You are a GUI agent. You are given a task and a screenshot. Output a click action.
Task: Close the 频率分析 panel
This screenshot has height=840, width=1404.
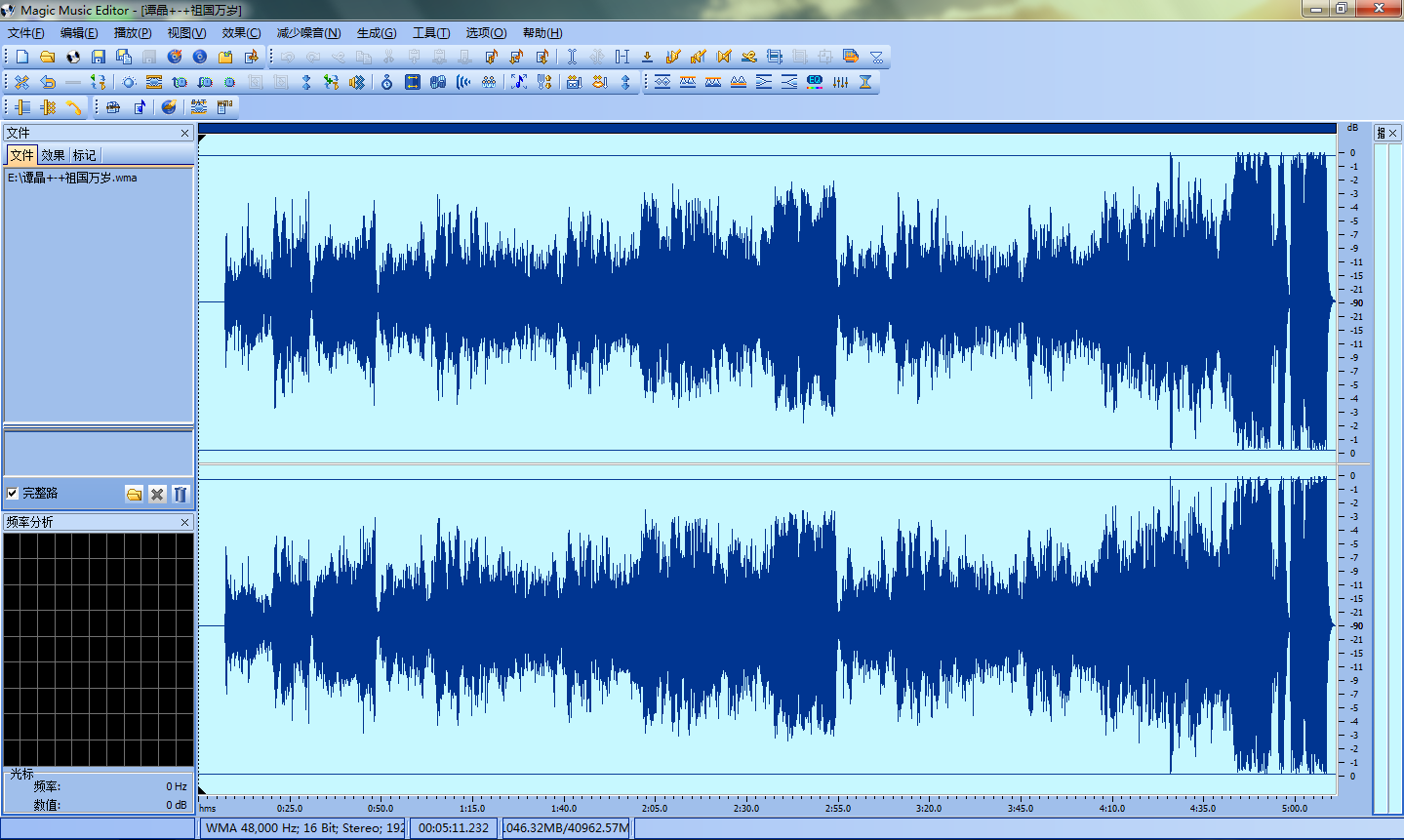pos(185,523)
